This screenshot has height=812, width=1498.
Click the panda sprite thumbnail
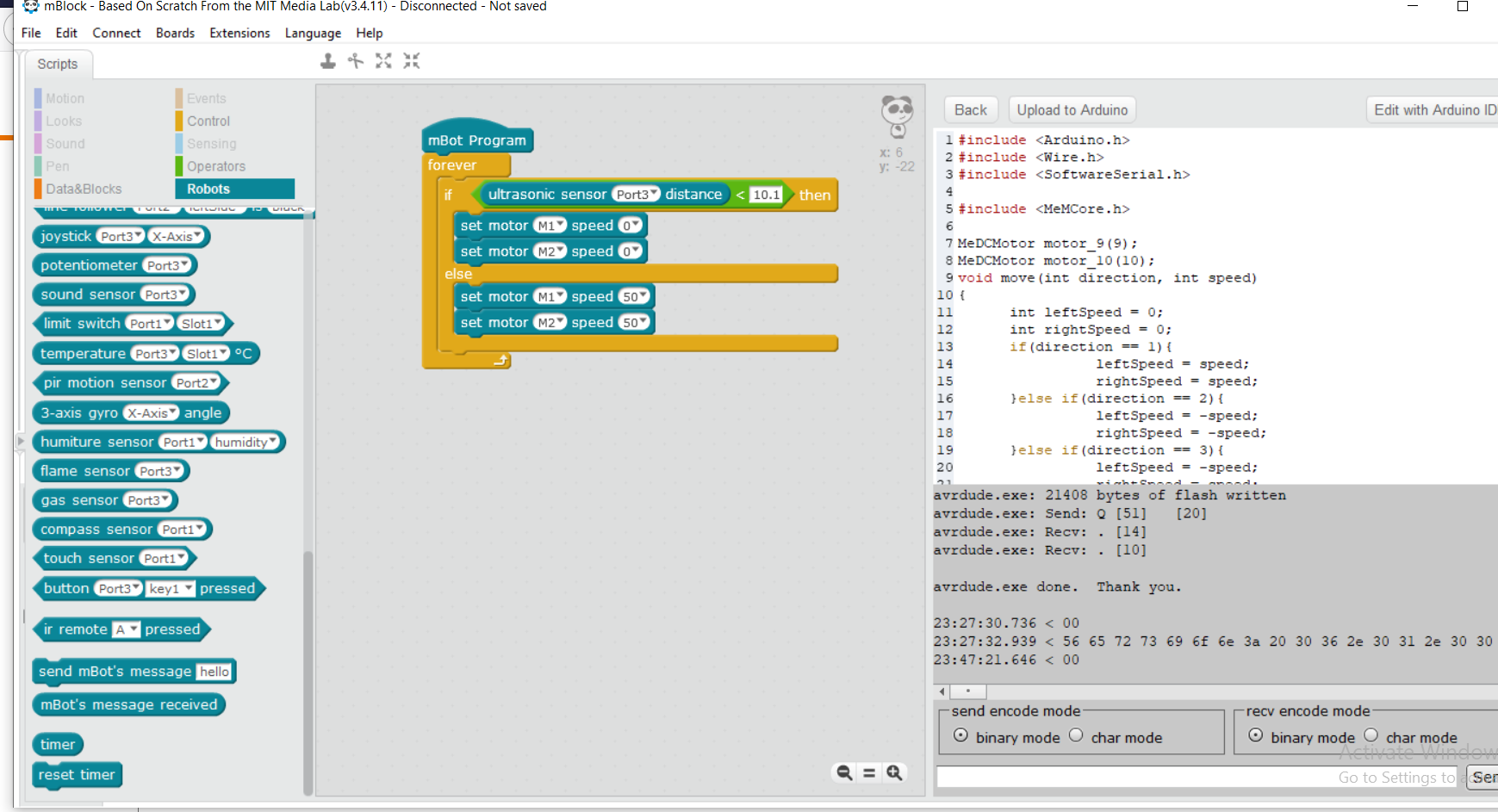(897, 116)
